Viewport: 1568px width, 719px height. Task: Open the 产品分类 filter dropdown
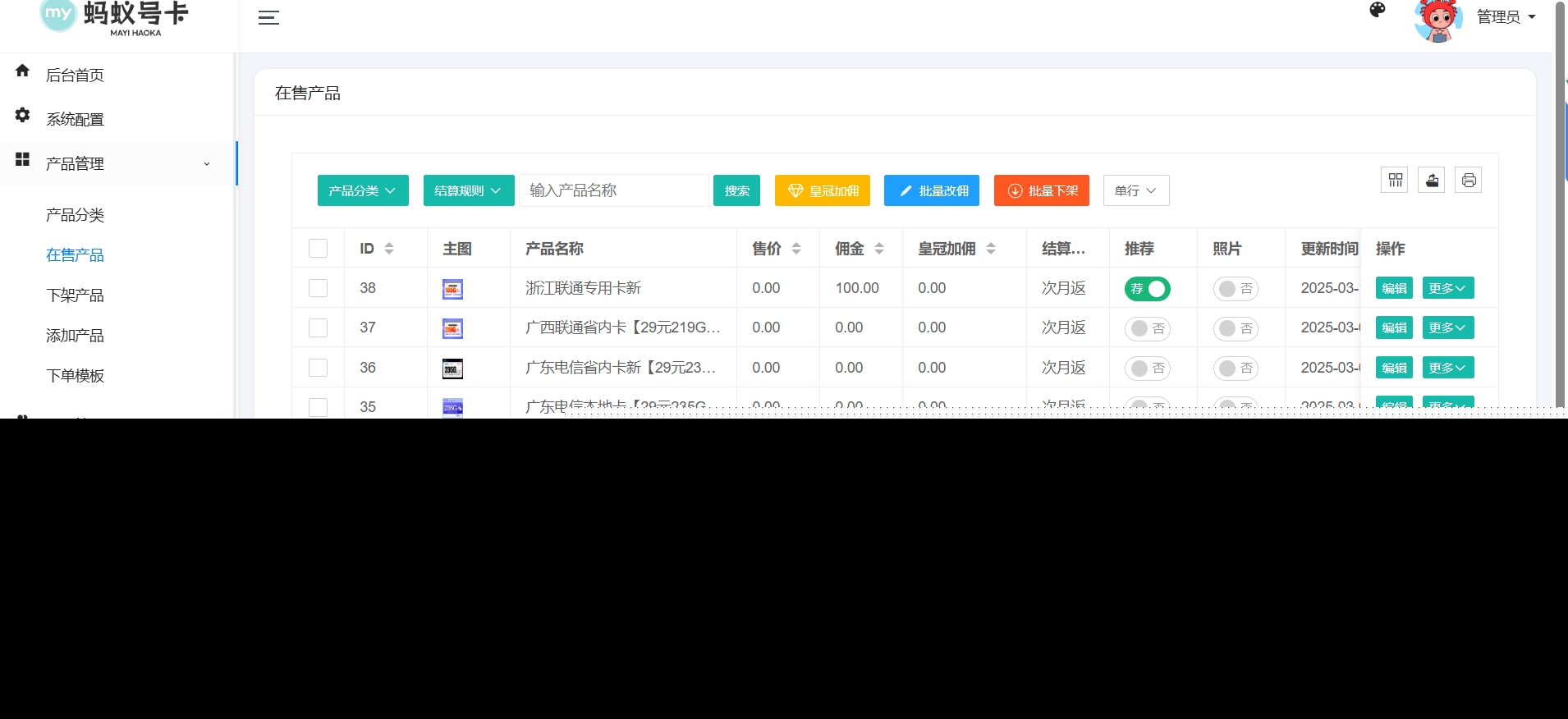(363, 190)
